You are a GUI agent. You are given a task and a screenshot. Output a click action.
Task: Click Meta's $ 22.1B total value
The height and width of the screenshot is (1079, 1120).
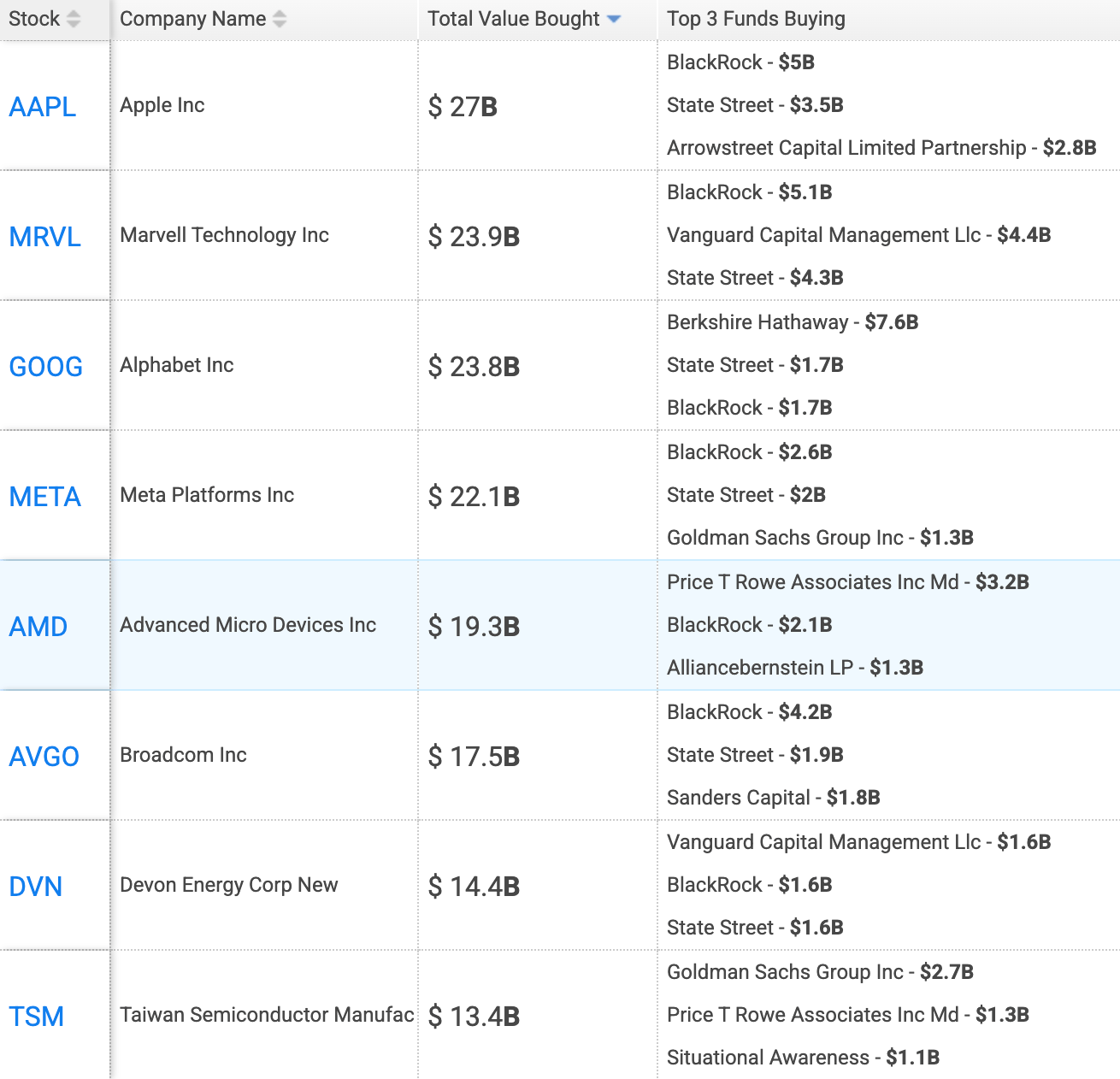coord(474,497)
